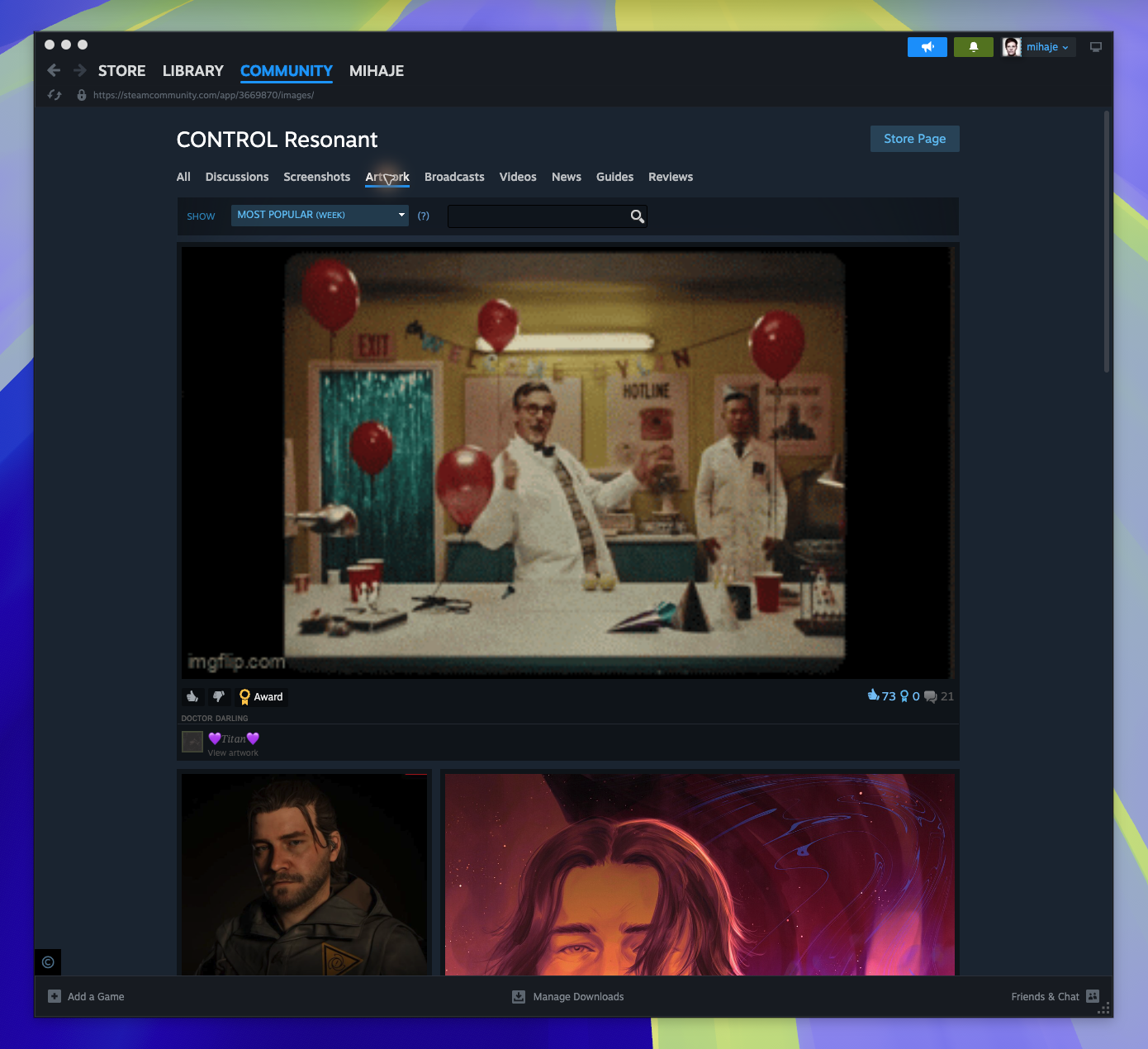Open the blue announcements megaphone button

pyautogui.click(x=927, y=47)
